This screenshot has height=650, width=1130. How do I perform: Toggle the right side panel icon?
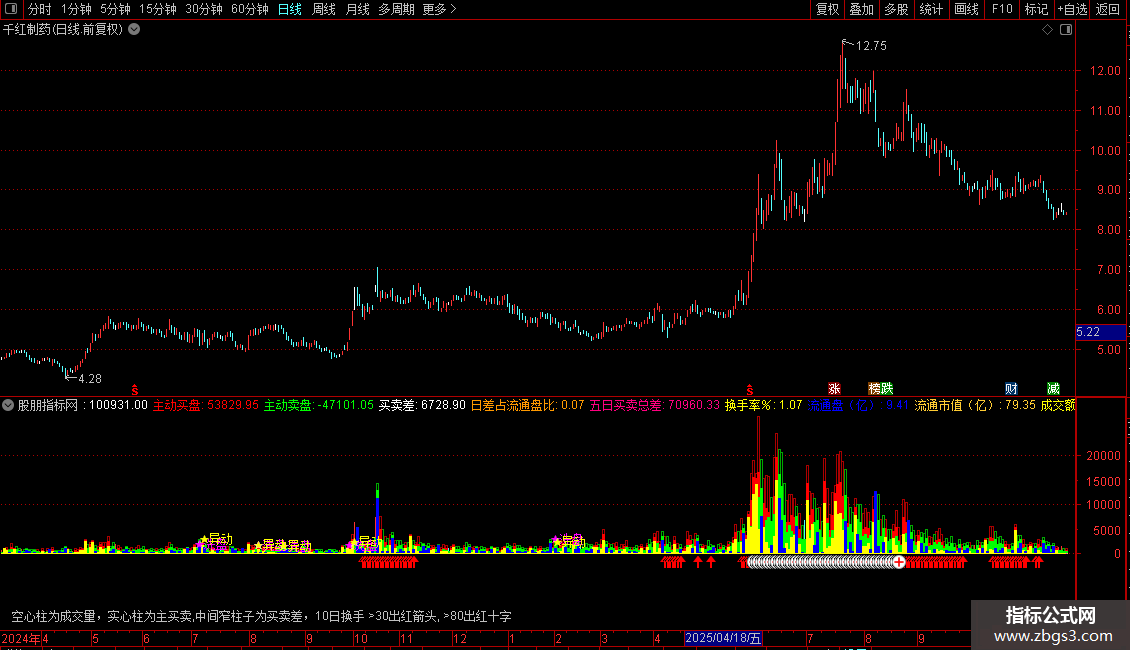coord(1066,30)
